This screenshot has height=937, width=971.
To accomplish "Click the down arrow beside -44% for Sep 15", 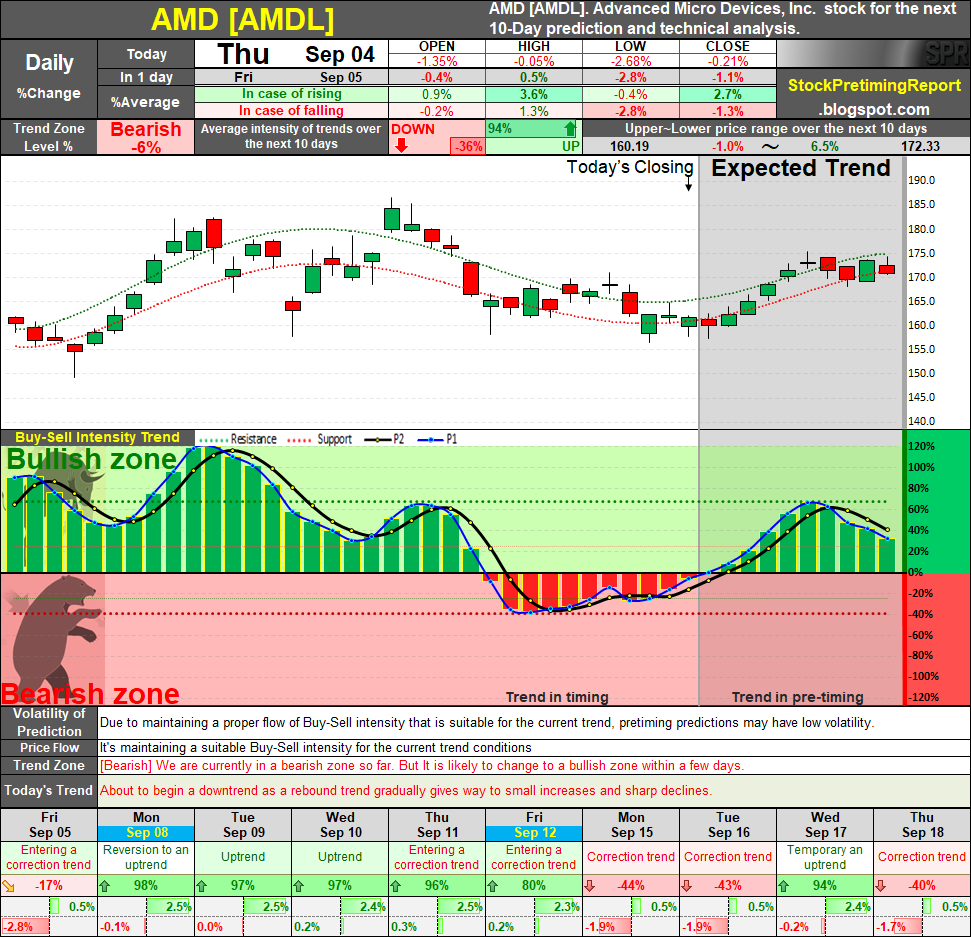I will (x=590, y=886).
